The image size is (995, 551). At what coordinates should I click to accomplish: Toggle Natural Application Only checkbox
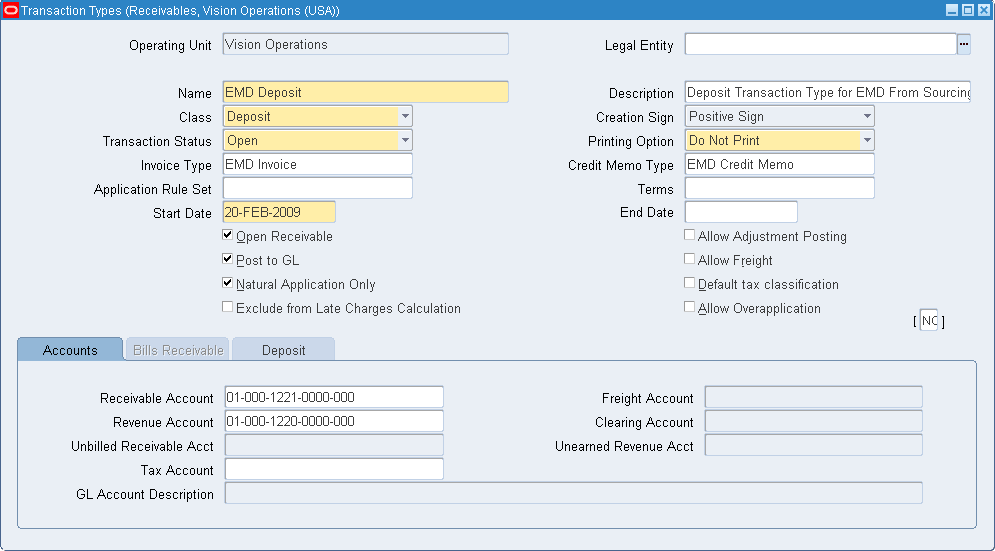227,283
